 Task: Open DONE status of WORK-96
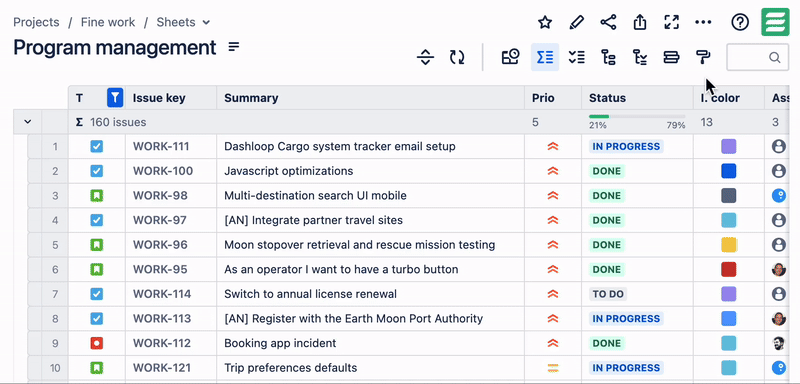pyautogui.click(x=607, y=245)
